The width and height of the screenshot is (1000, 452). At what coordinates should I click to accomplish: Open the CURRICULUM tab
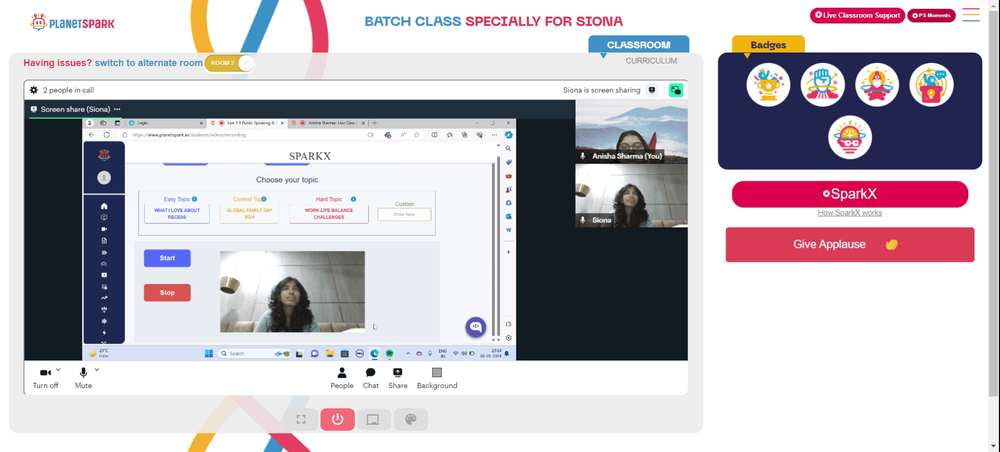pos(651,61)
